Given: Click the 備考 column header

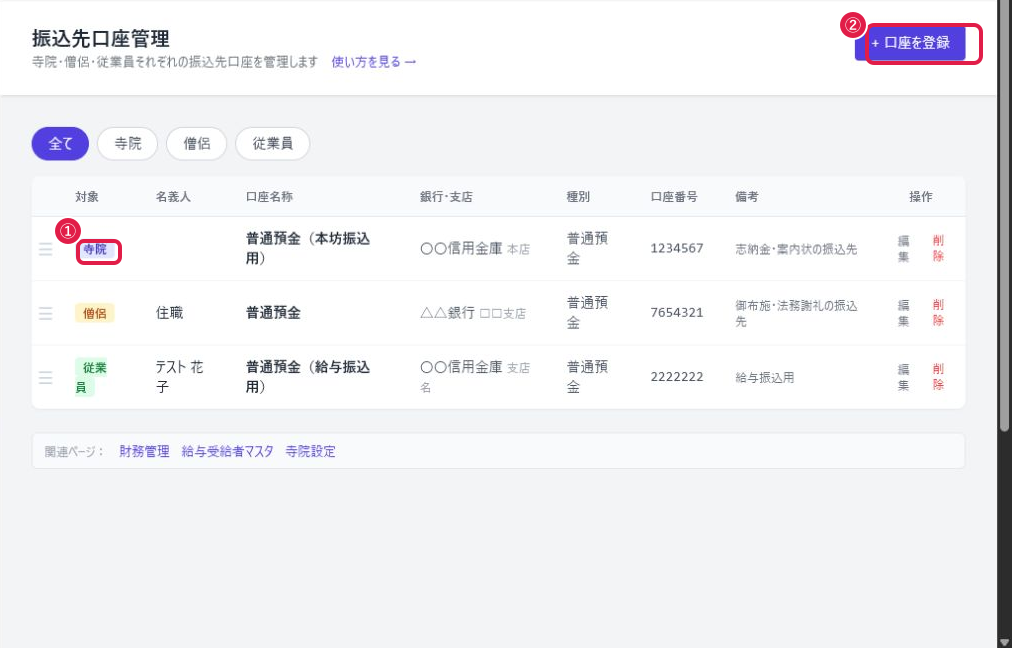Looking at the screenshot, I should [747, 197].
